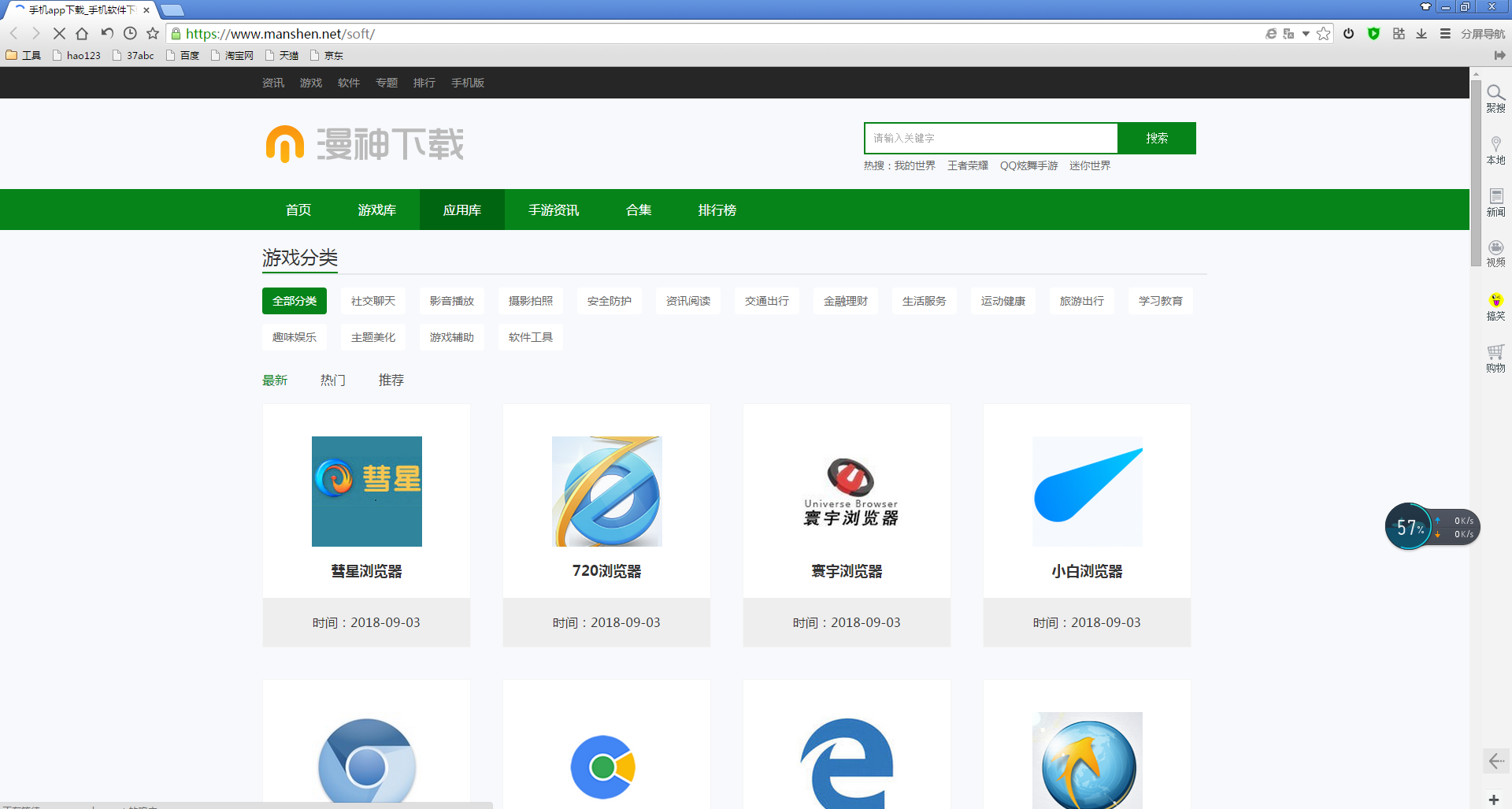This screenshot has width=1512, height=809.
Task: Sort list by 热门
Action: [333, 380]
